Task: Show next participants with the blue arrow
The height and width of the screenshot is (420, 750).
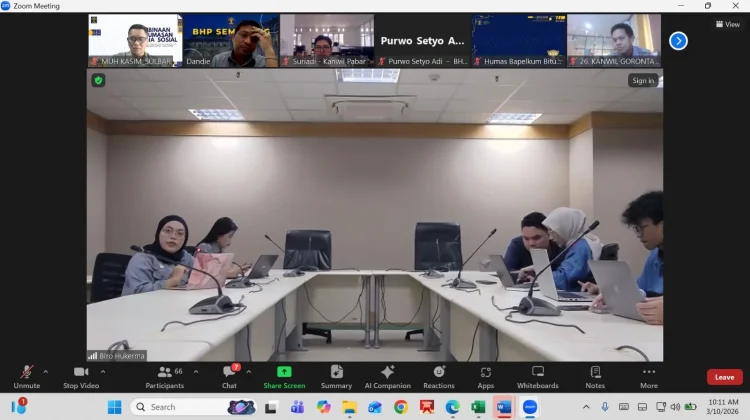Action: point(678,41)
